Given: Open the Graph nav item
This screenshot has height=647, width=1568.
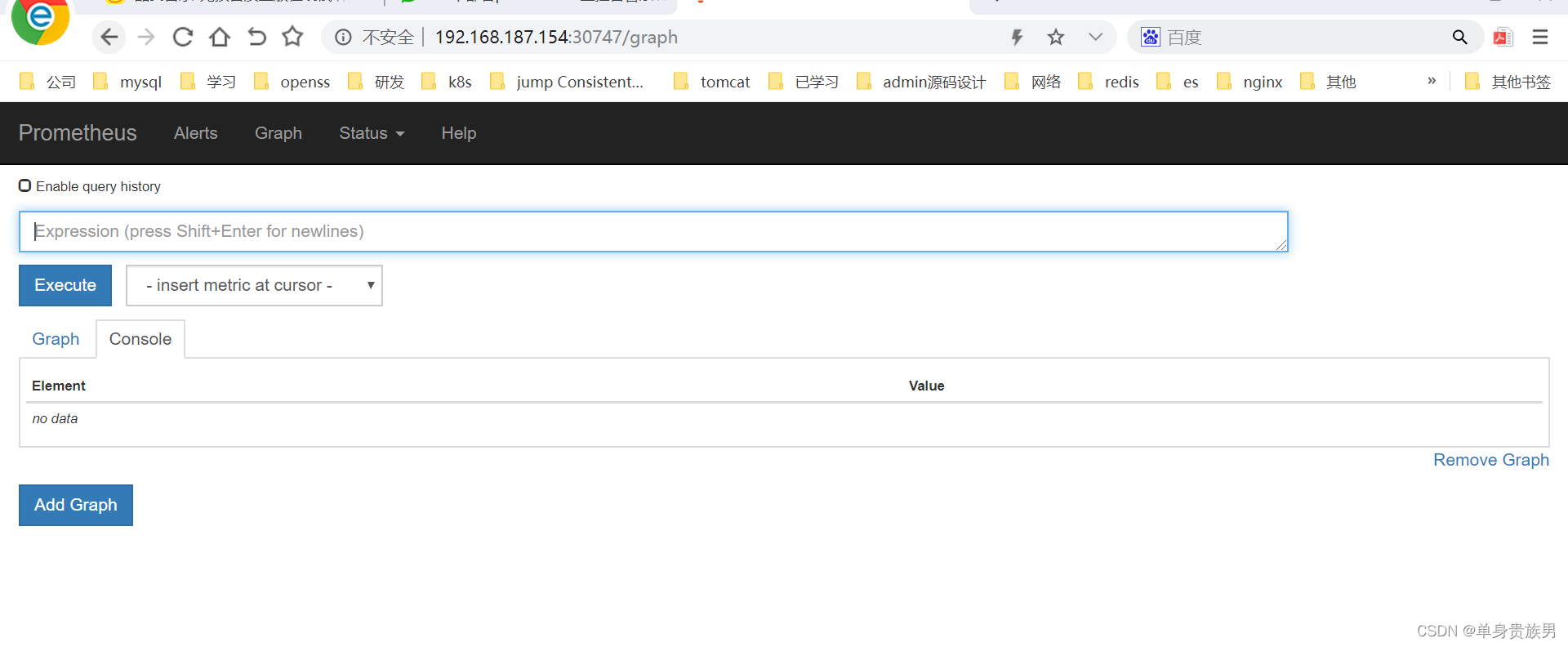Looking at the screenshot, I should click(278, 133).
